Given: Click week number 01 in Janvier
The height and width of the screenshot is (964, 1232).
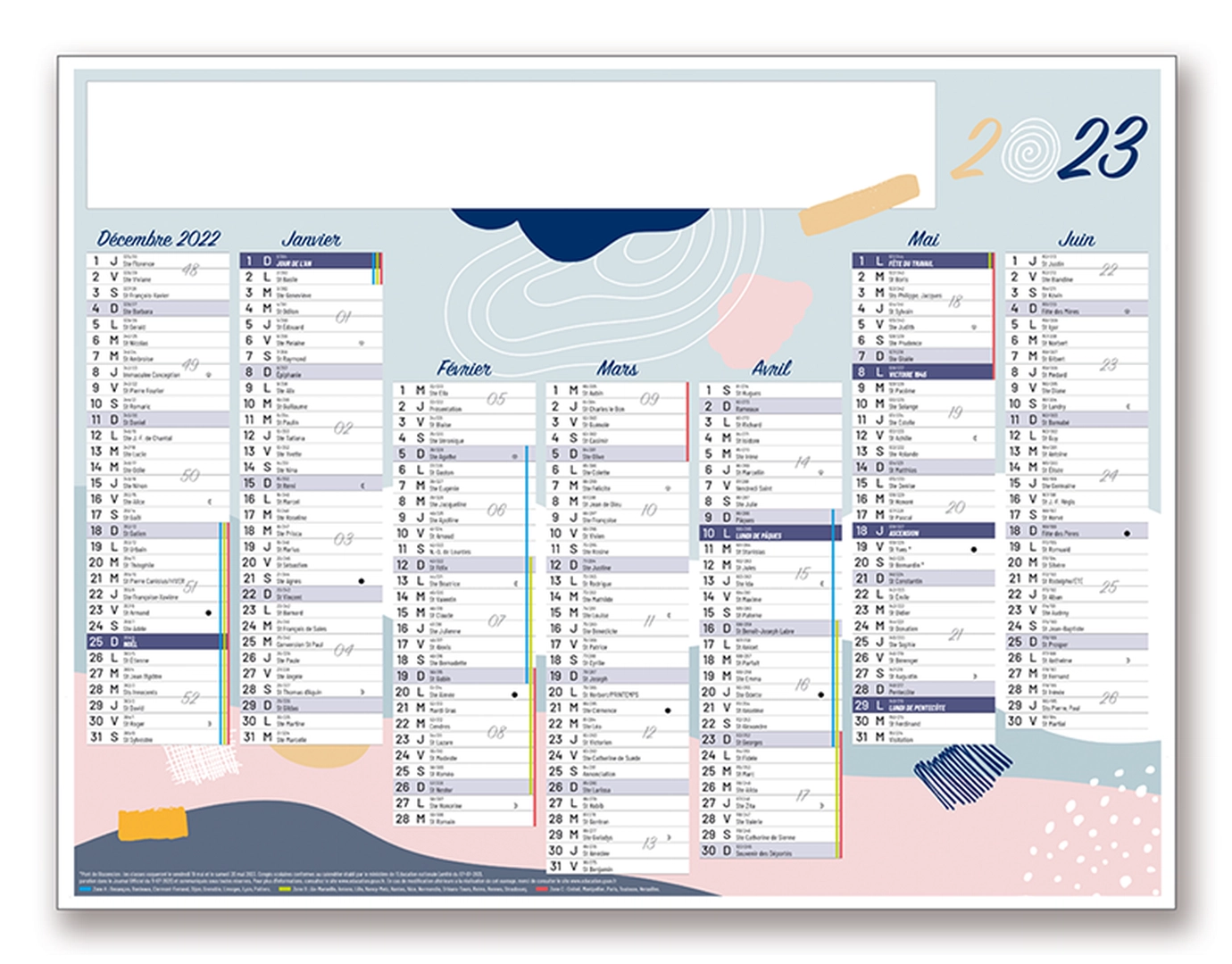Looking at the screenshot, I should [343, 317].
